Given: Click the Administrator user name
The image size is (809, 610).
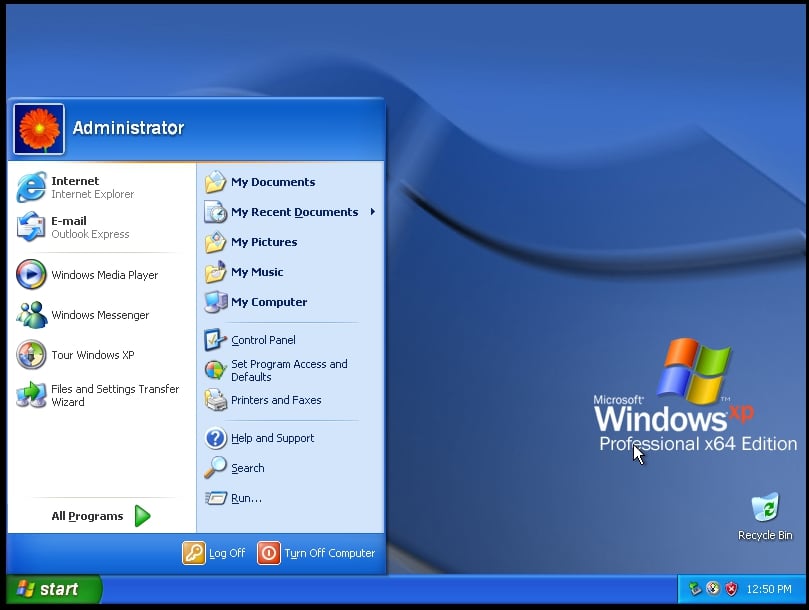Looking at the screenshot, I should (x=128, y=128).
